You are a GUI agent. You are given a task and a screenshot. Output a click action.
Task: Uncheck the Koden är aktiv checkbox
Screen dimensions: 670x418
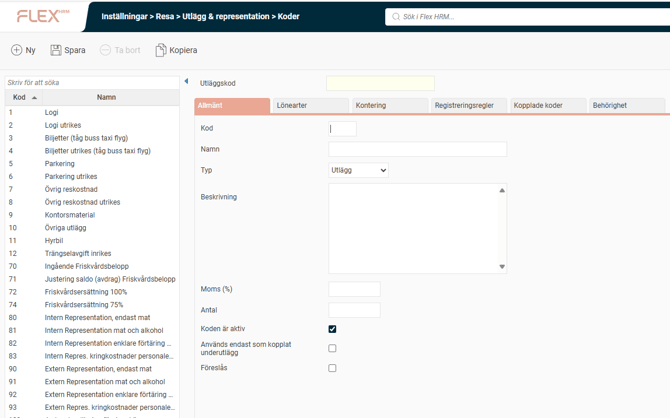332,329
